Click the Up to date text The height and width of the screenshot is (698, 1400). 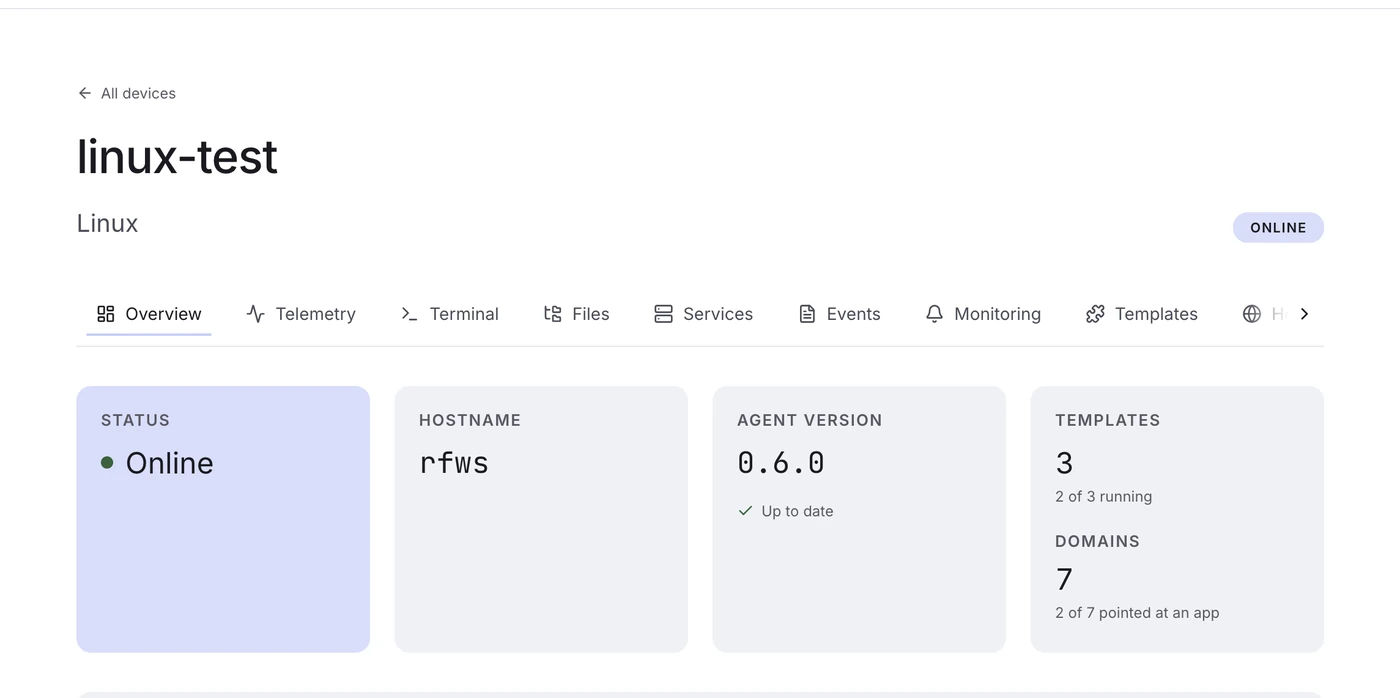(797, 511)
